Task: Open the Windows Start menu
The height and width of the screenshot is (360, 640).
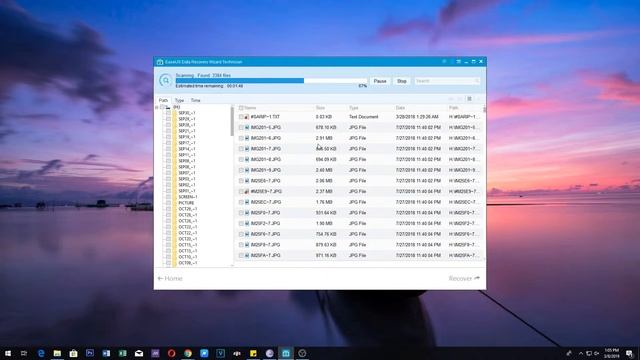Action: click(8, 353)
